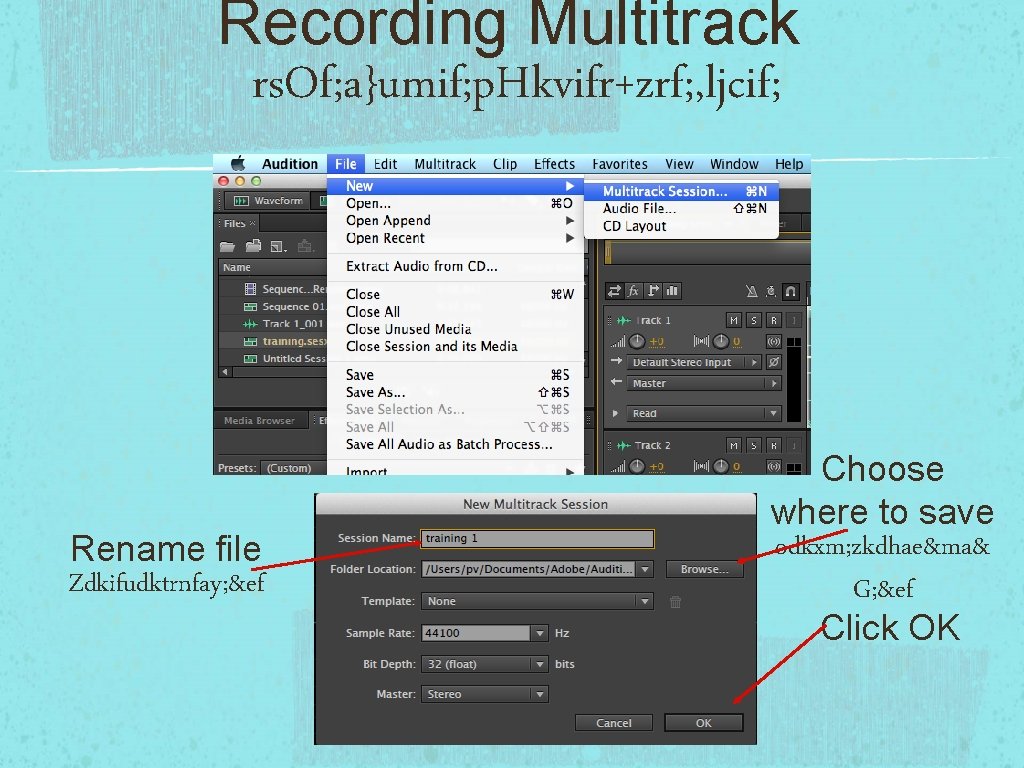This screenshot has height=768, width=1024.
Task: Open Presets (Custom) dropdown
Action: [293, 468]
